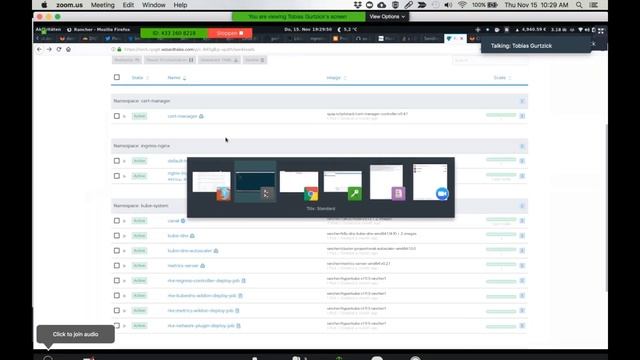Viewport: 640px width, 360px height.
Task: Click the scale bar for kube-dns
Action: click(501, 235)
